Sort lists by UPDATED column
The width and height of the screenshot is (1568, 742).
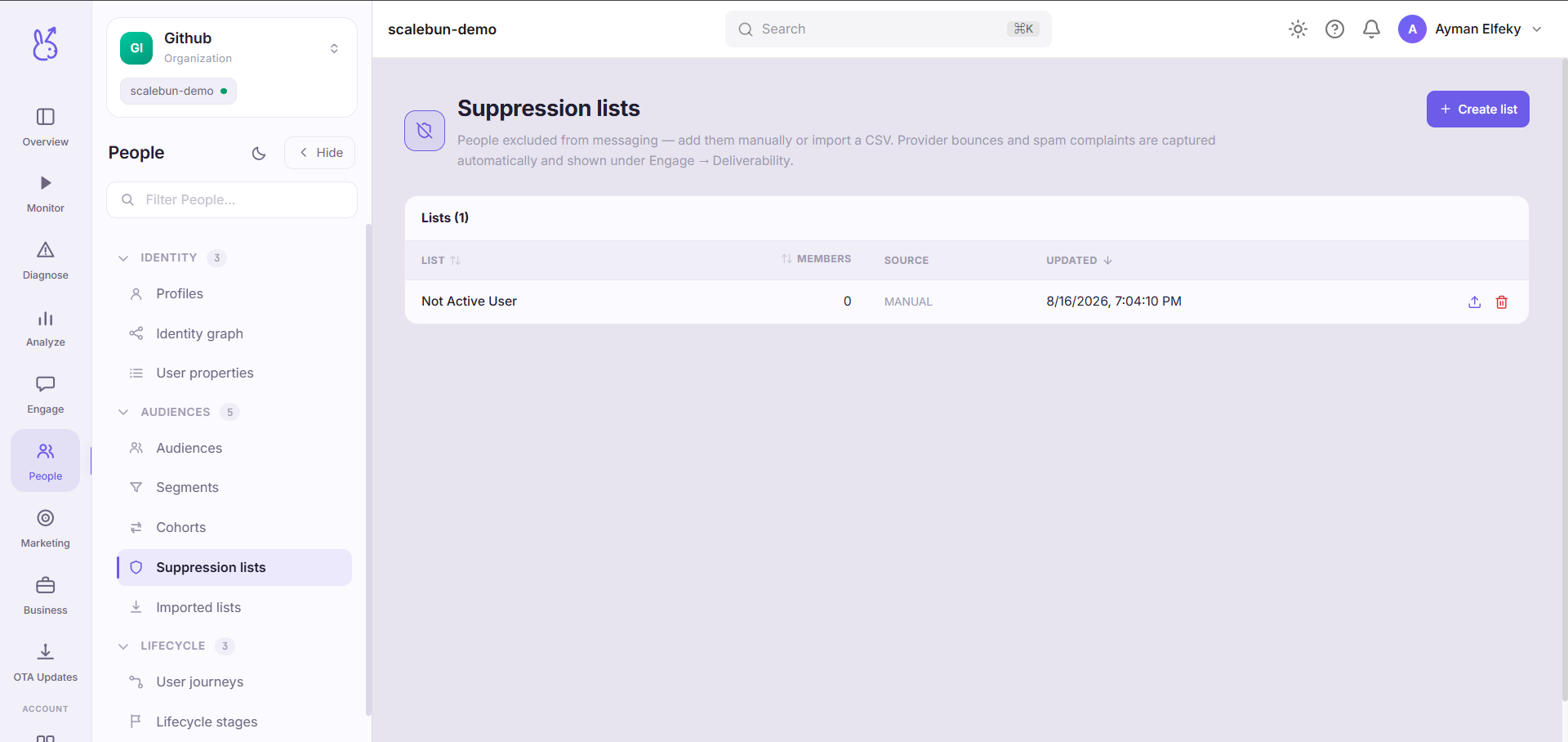point(1079,261)
